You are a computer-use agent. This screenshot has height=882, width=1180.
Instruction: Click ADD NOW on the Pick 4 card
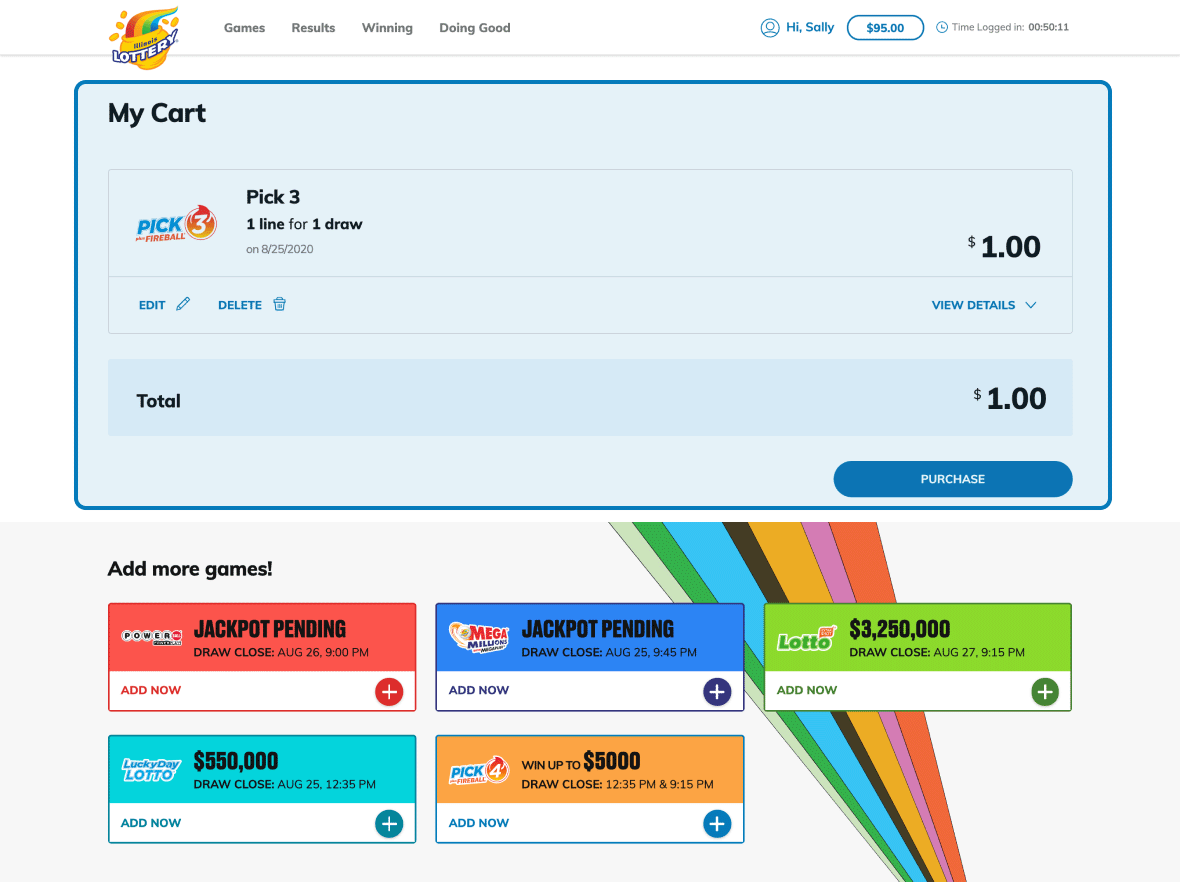(x=479, y=823)
